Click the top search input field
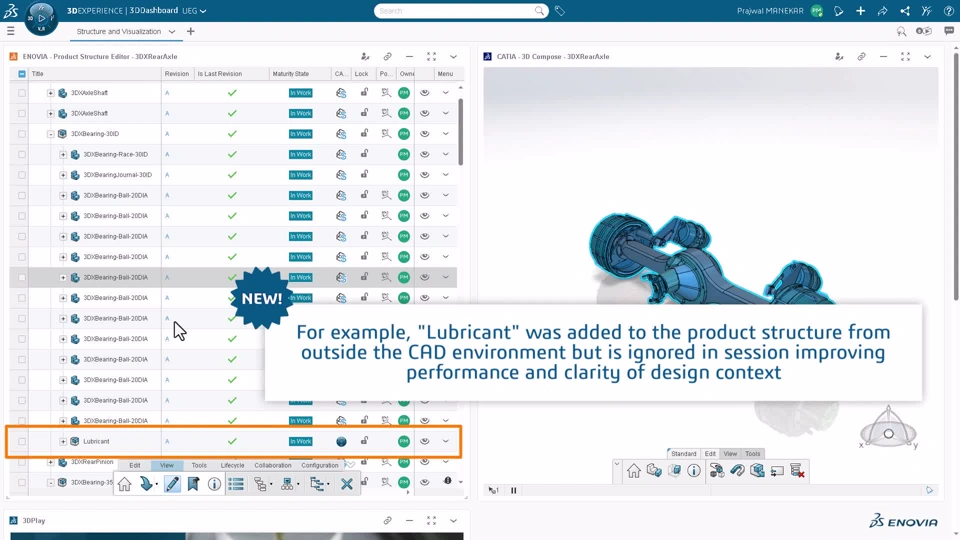Screen dimensions: 960x540 point(460,11)
